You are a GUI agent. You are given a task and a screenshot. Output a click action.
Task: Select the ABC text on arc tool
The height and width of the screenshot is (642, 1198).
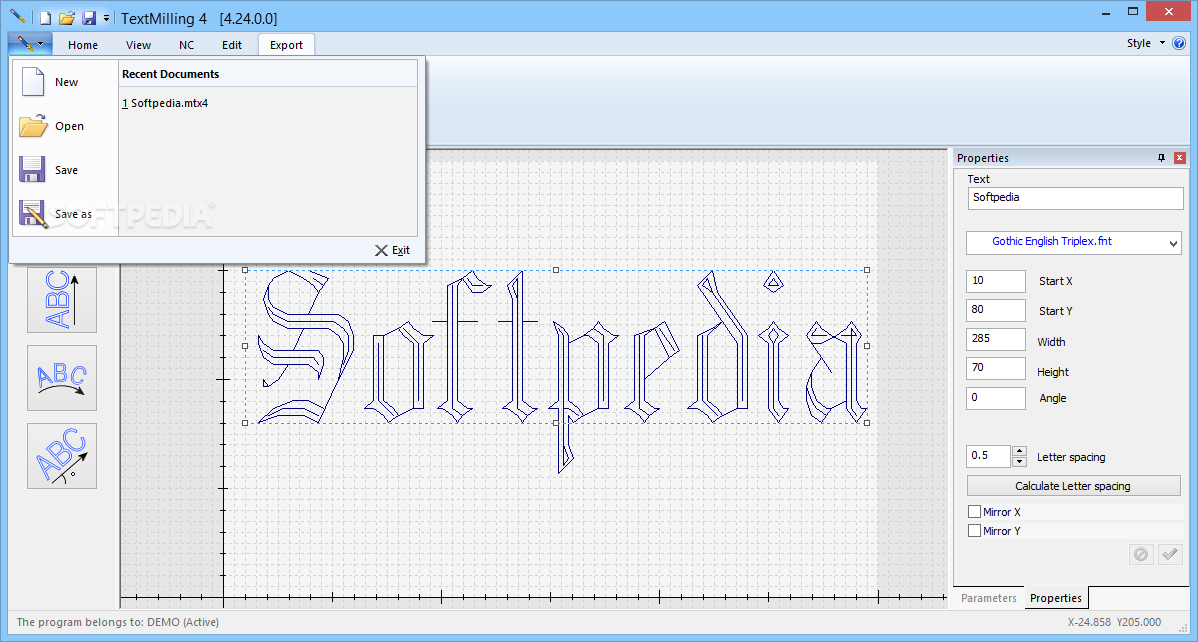(x=62, y=378)
